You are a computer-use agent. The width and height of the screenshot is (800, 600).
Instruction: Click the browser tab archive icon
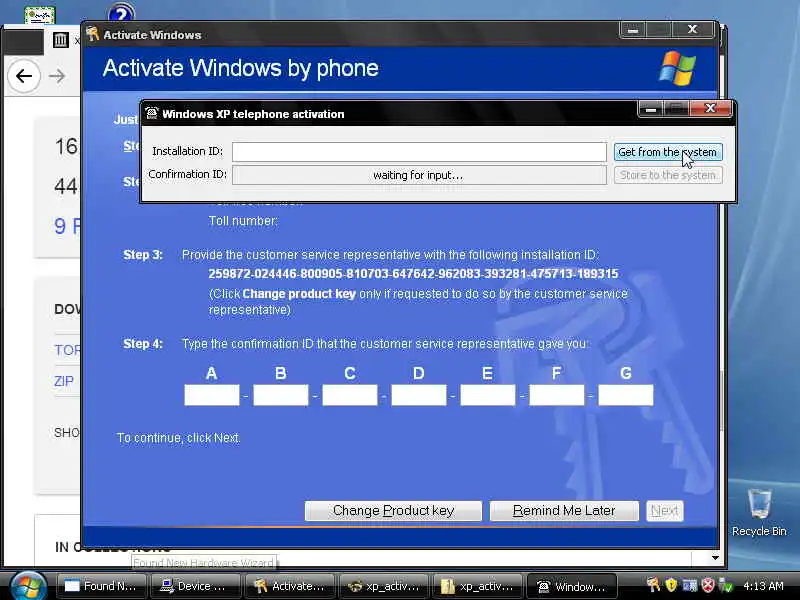point(61,39)
